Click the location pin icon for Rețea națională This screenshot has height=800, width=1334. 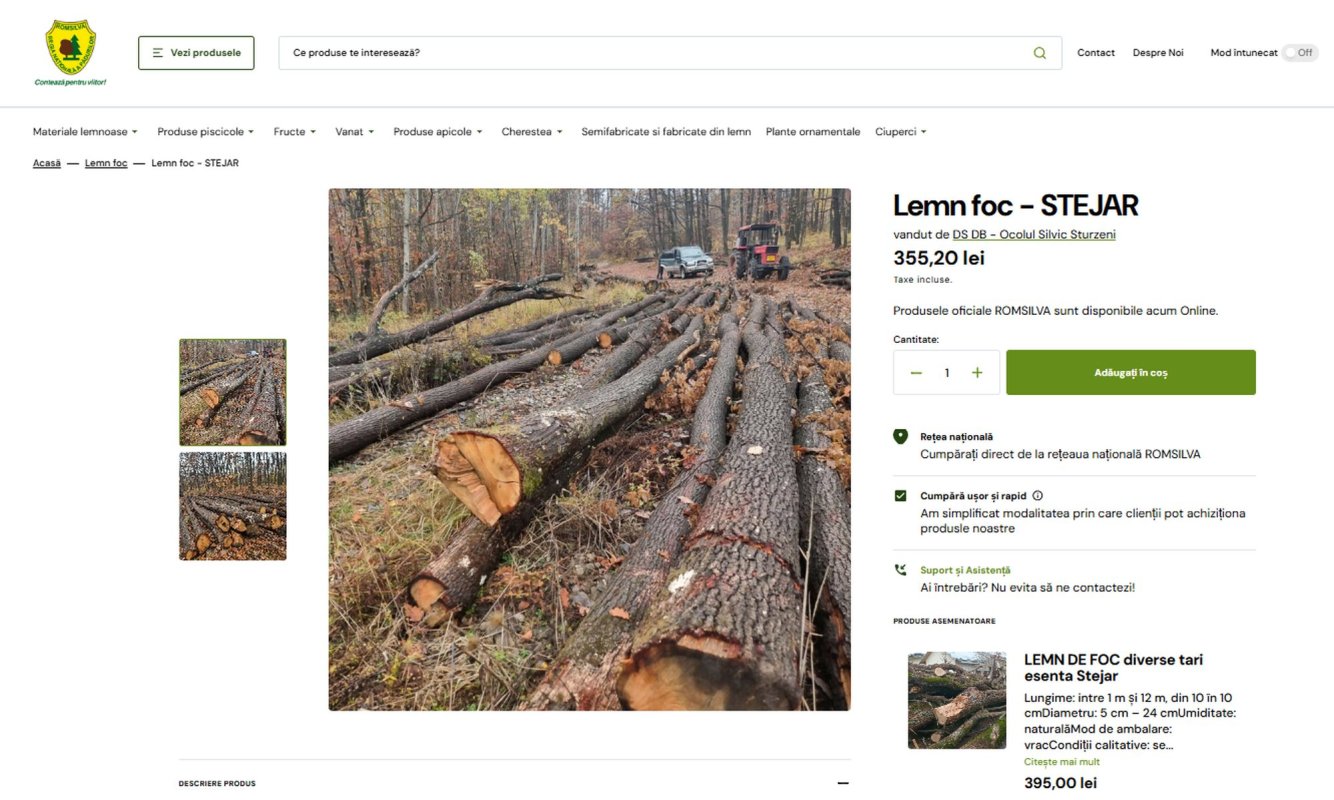[x=900, y=437]
